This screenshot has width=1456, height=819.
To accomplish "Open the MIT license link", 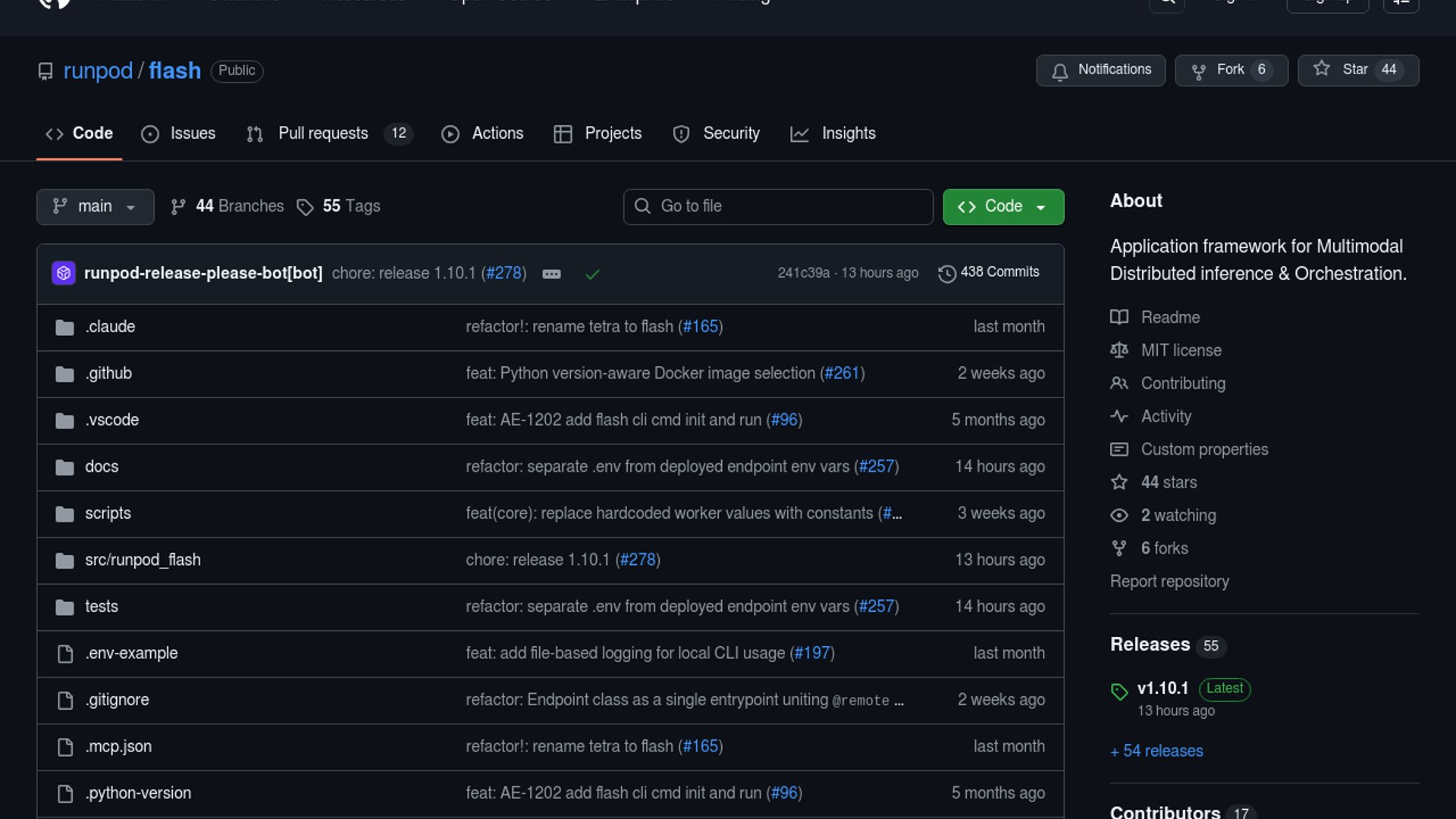I will [x=1181, y=350].
